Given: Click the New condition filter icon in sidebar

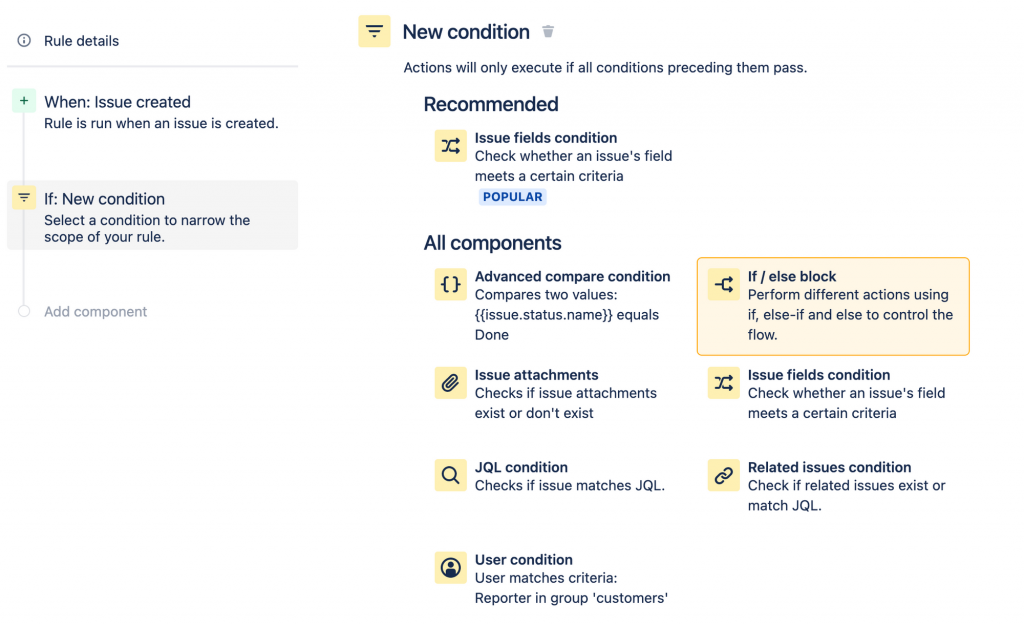Looking at the screenshot, I should [x=24, y=198].
